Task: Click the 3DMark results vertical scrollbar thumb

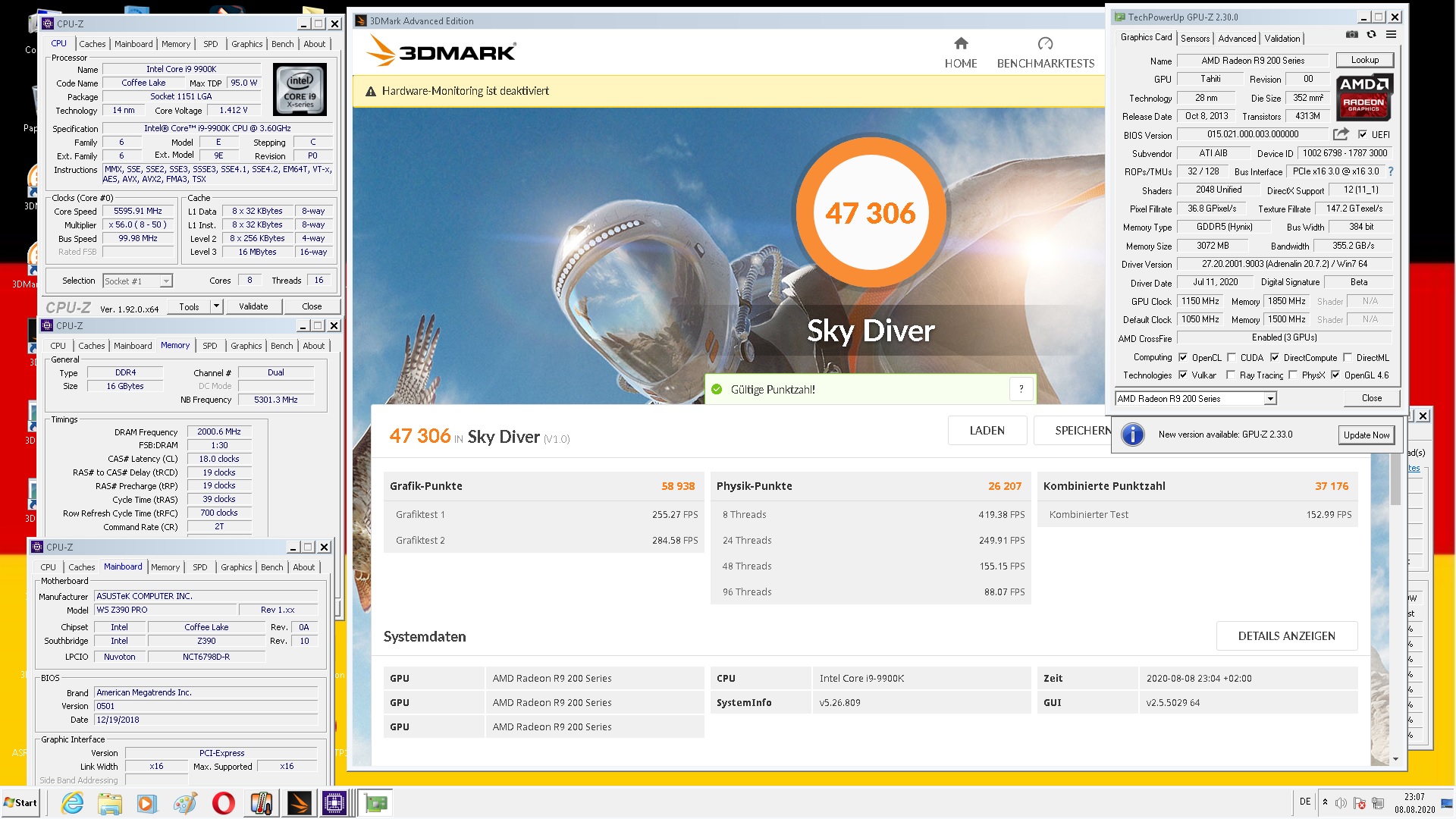Action: 1395,480
